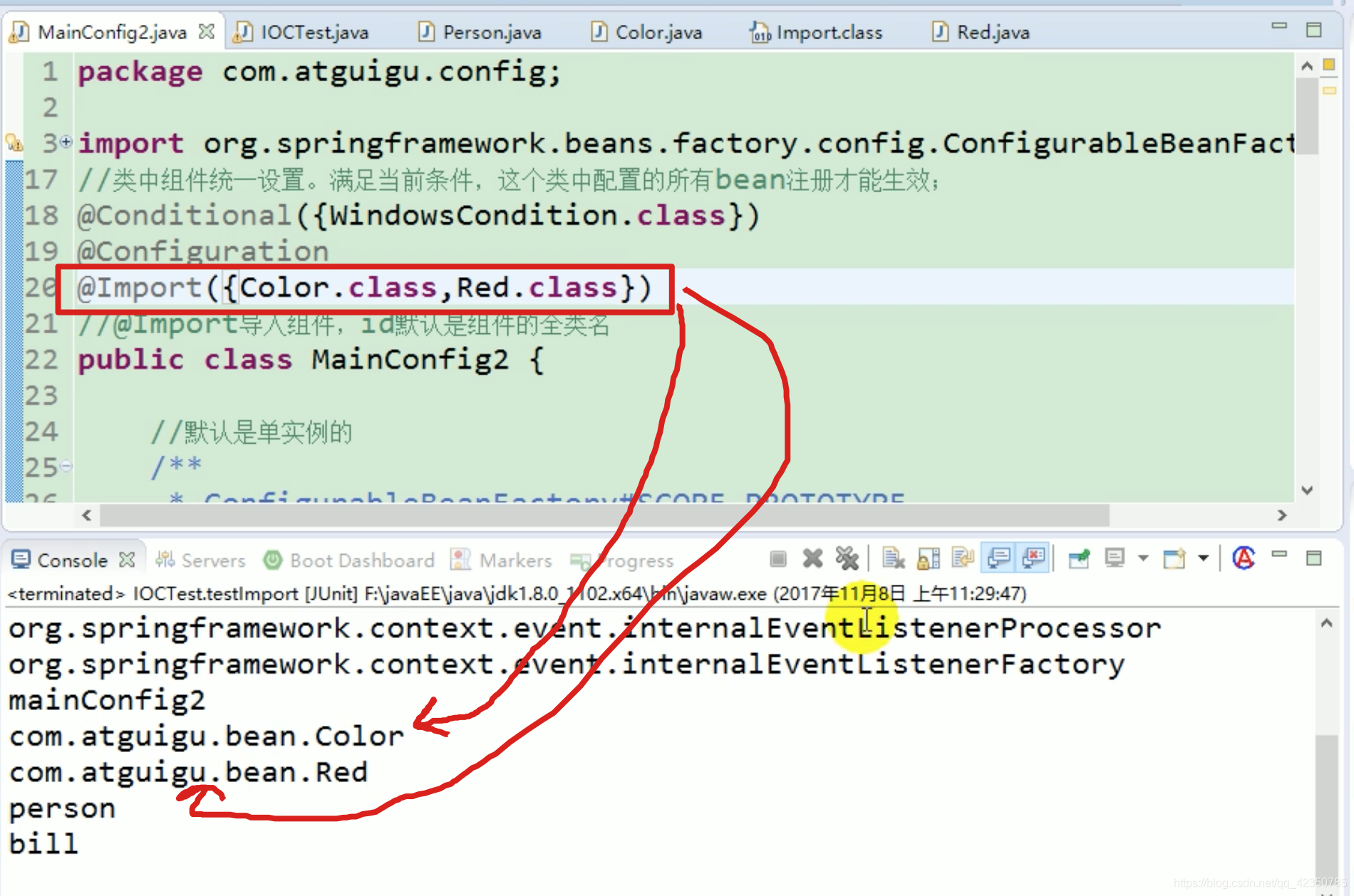This screenshot has width=1354, height=896.
Task: Click editor vertical scrollbar down arrow
Action: coord(1307,490)
